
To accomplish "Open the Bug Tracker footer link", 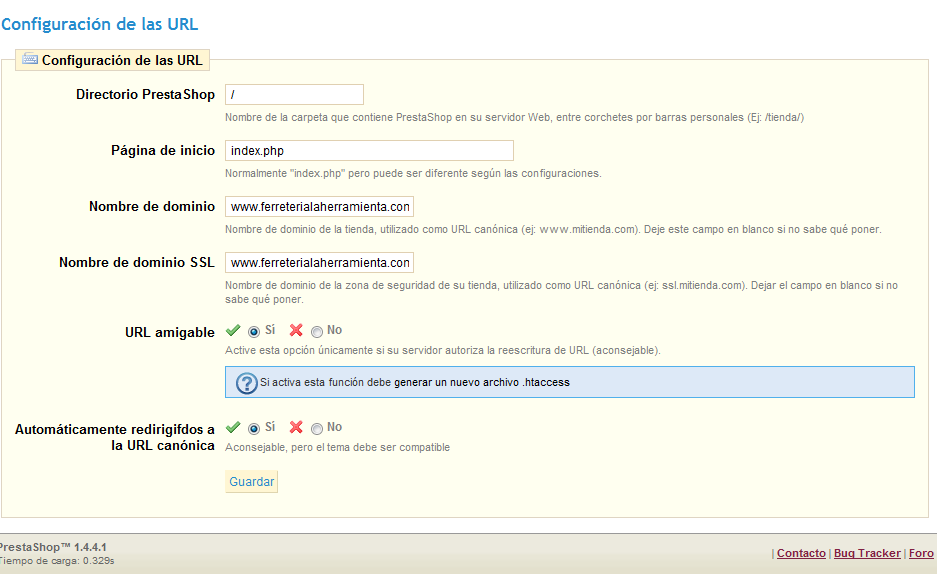I will point(867,553).
